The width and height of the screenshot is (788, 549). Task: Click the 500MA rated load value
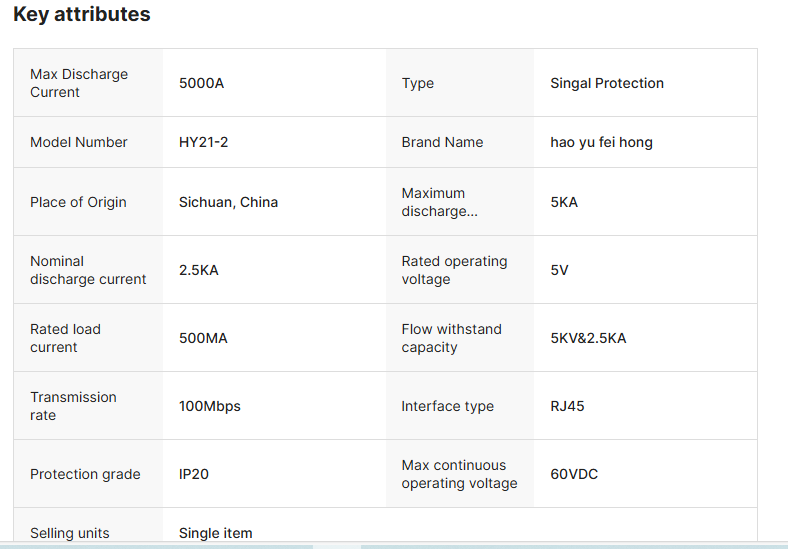(203, 338)
